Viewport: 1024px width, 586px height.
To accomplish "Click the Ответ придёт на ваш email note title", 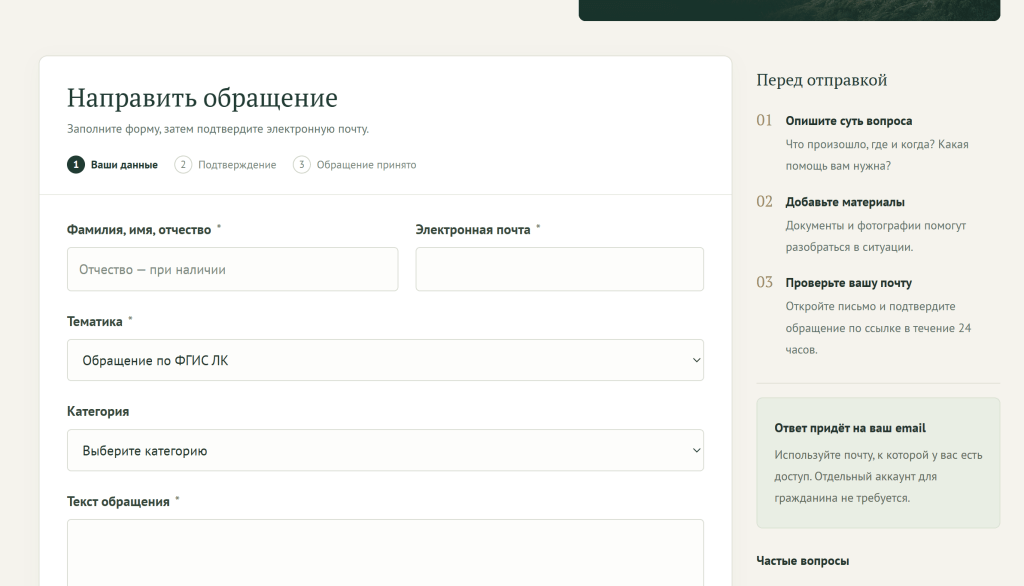I will click(x=850, y=428).
